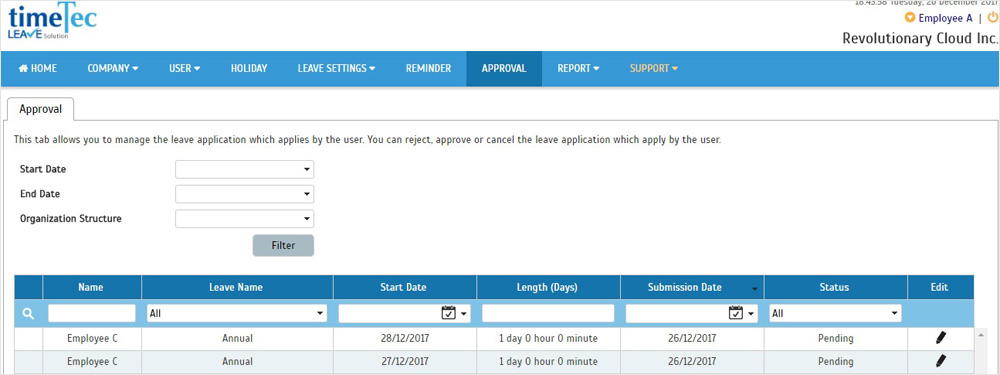Click Employee C in the 27/12/2017 row
1000x375 pixels.
(x=92, y=361)
